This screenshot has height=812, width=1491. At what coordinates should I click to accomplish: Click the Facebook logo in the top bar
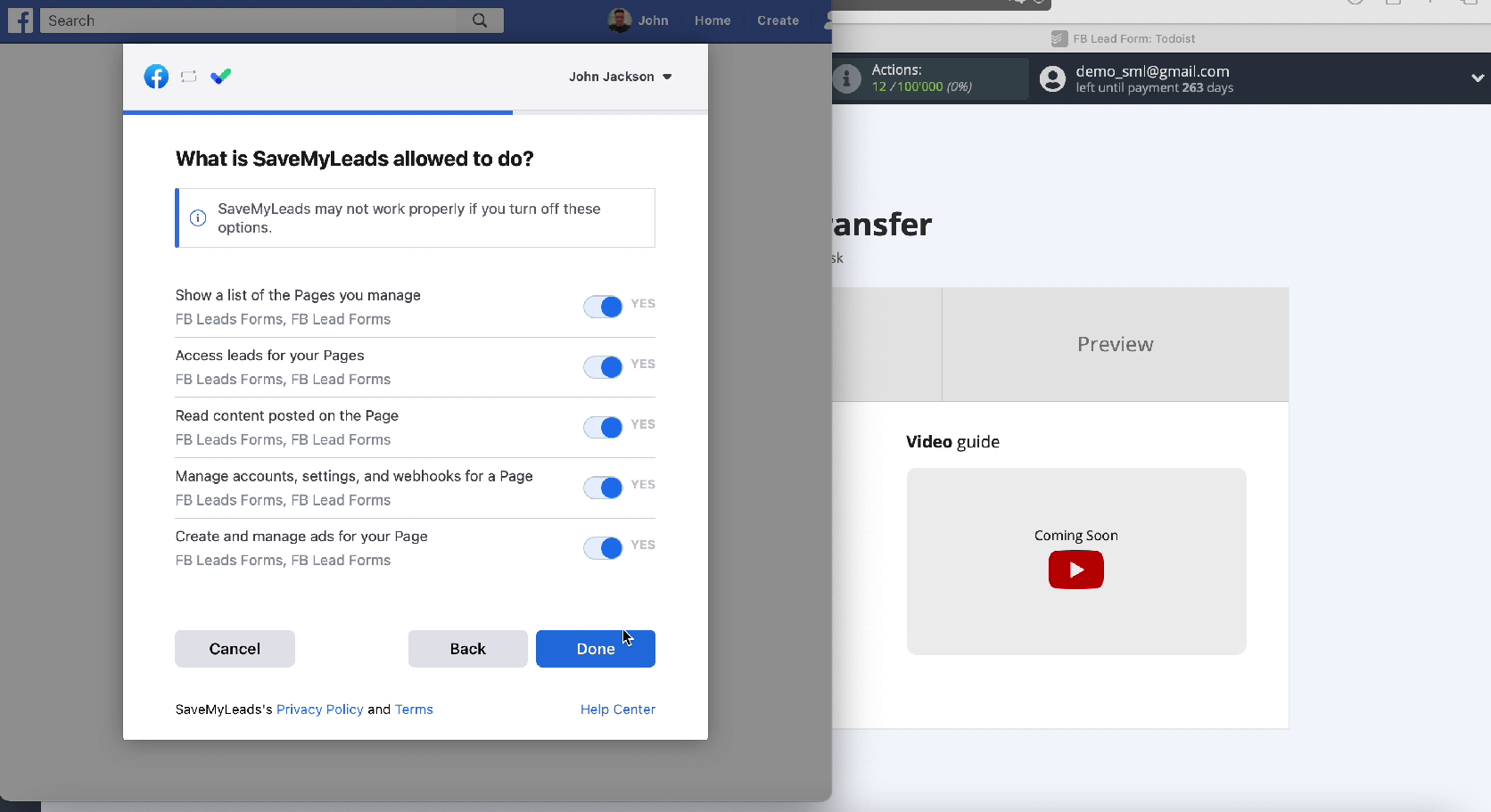click(20, 21)
